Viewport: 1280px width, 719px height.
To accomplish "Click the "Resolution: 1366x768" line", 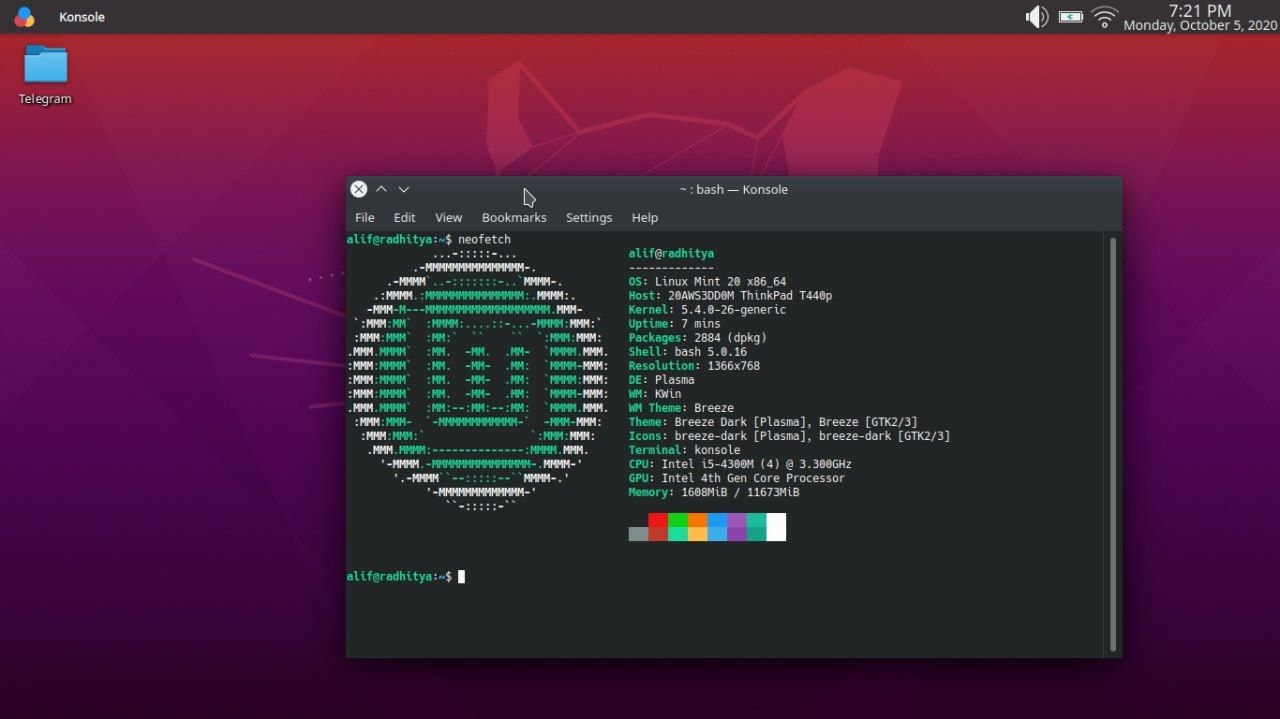I will click(x=694, y=366).
